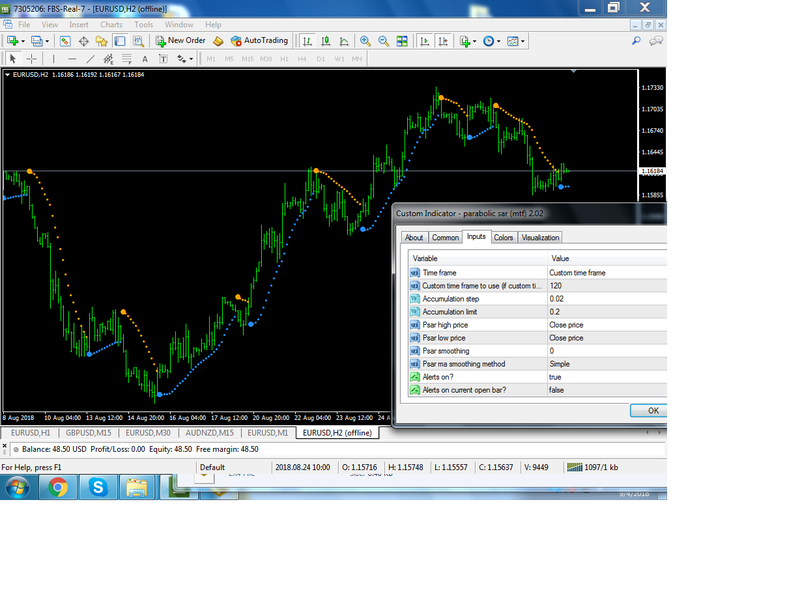Select the Crosshair tool
Viewport: 800px width, 599px height.
(x=31, y=59)
